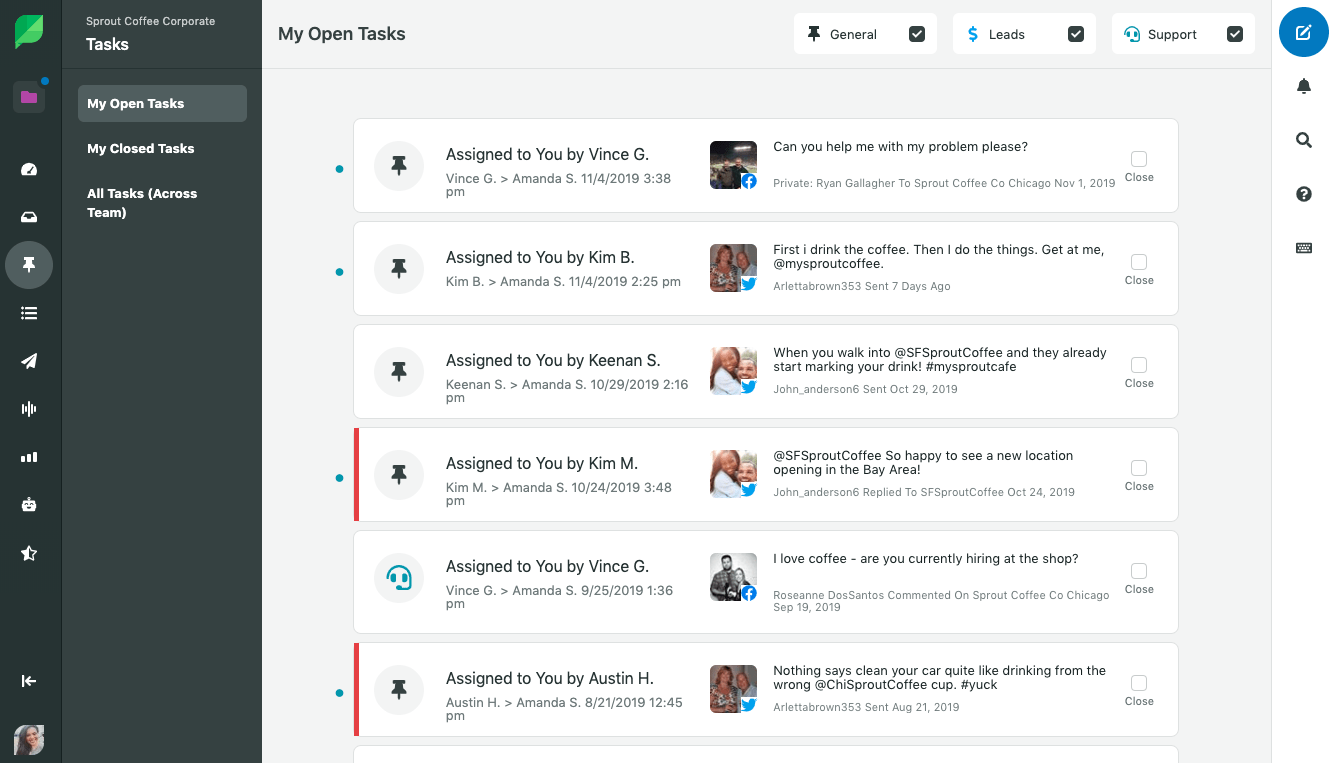
Task: Toggle the Leads task filter checkbox
Action: pos(1076,34)
